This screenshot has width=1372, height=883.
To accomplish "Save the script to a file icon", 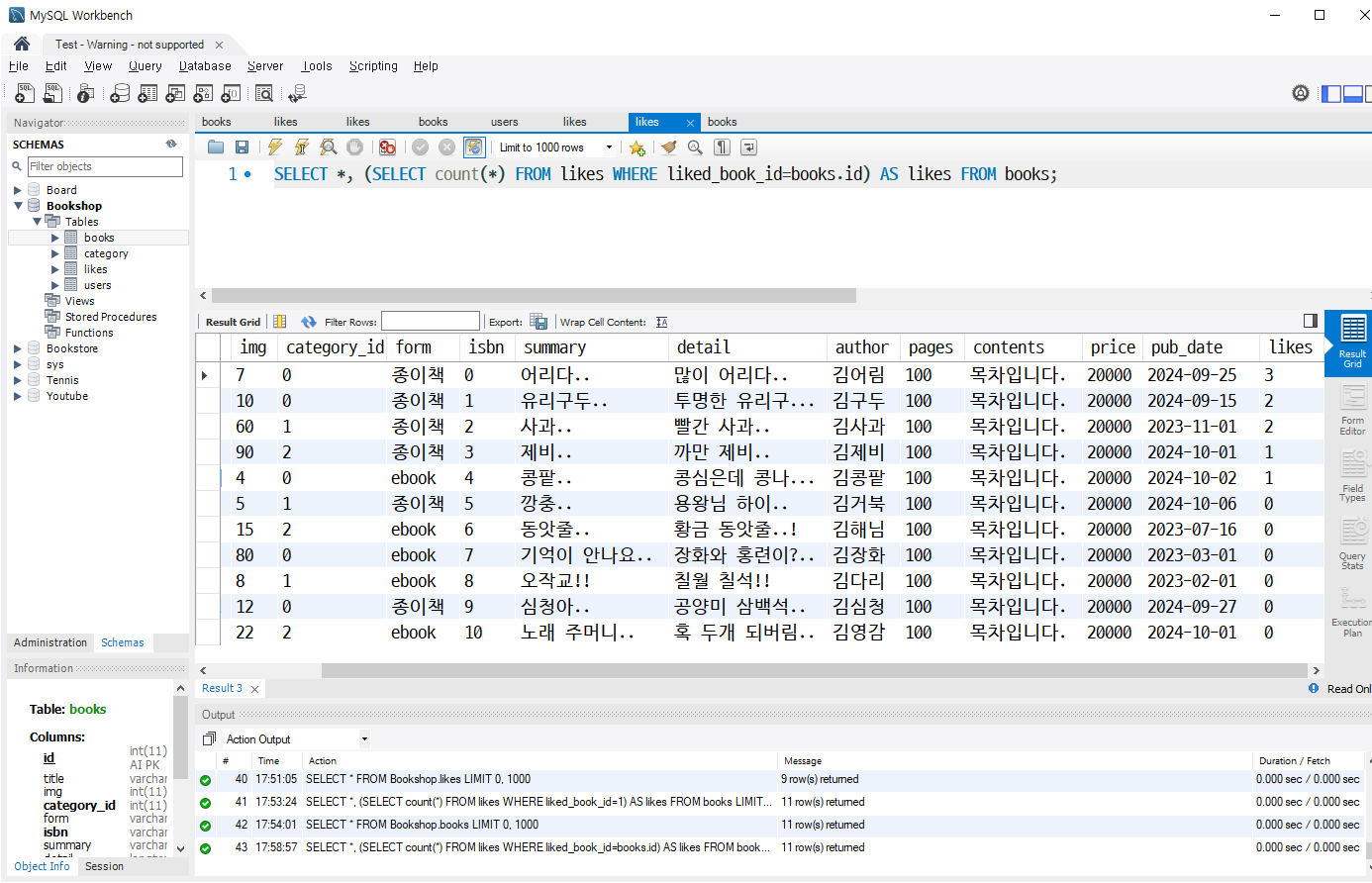I will pos(242,147).
